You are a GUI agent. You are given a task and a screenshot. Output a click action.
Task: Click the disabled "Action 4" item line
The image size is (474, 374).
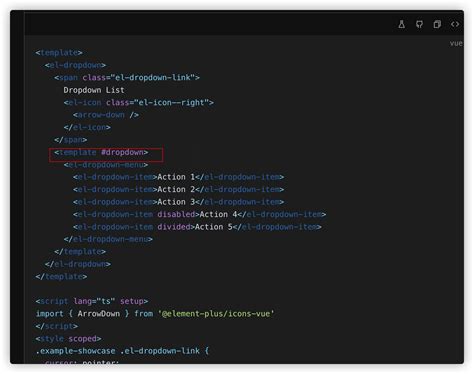(199, 214)
